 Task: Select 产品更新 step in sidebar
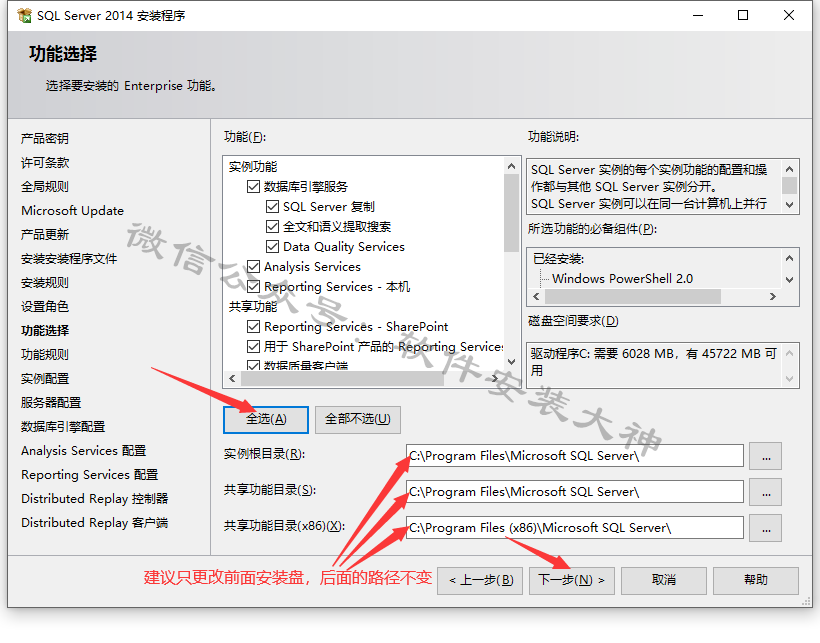(x=45, y=235)
